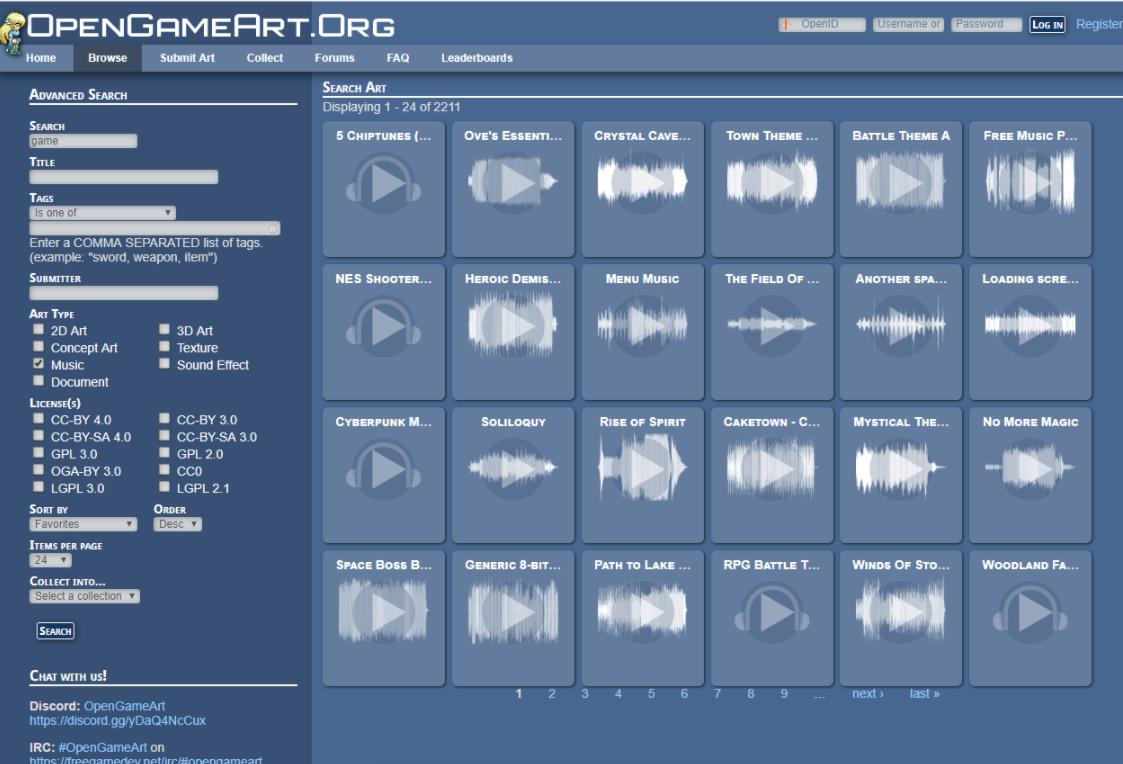Tick the CC-BY 4.0 license
This screenshot has height=764, width=1123.
pos(39,419)
